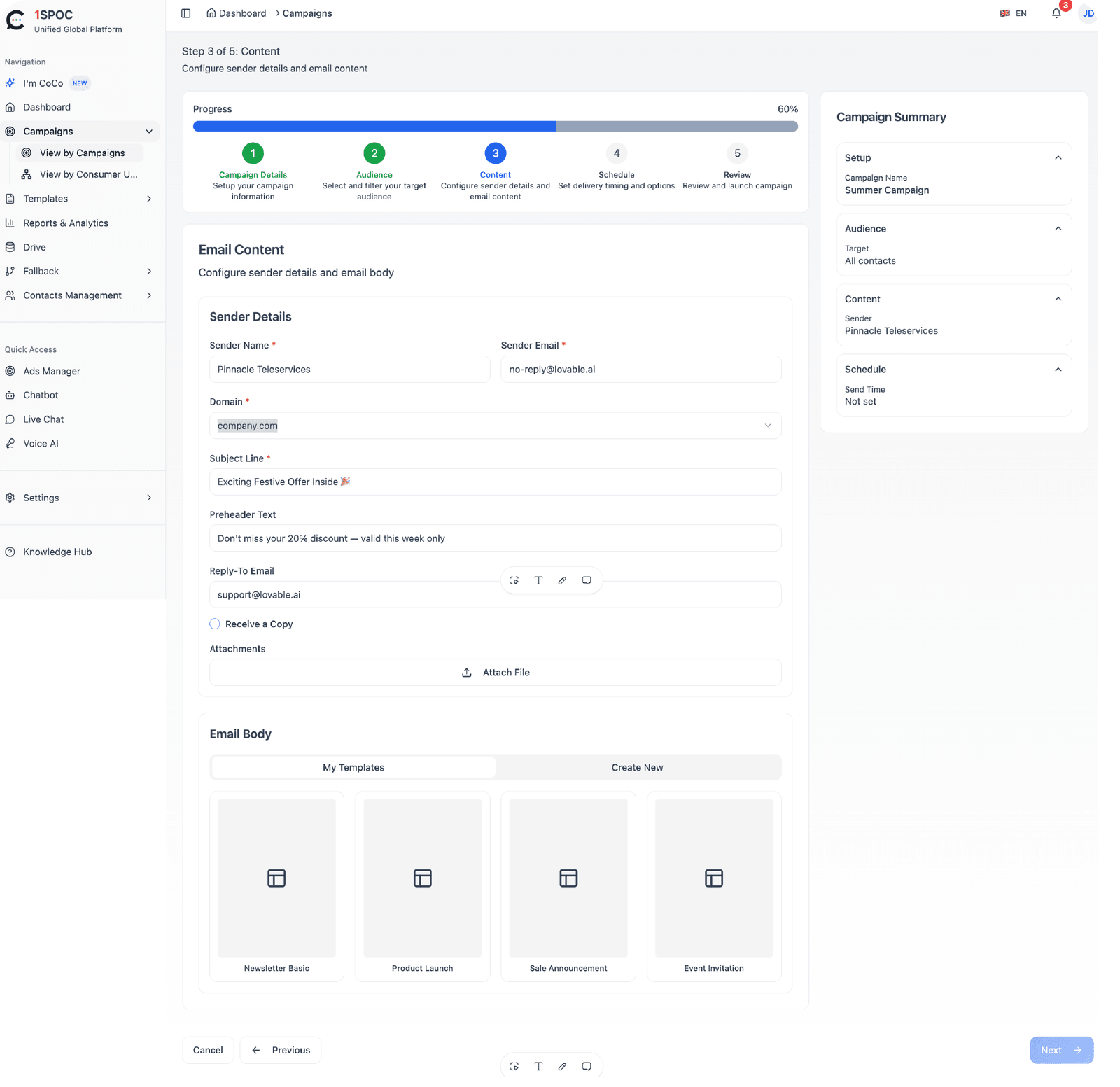Go to step 4 Schedule

pos(617,153)
